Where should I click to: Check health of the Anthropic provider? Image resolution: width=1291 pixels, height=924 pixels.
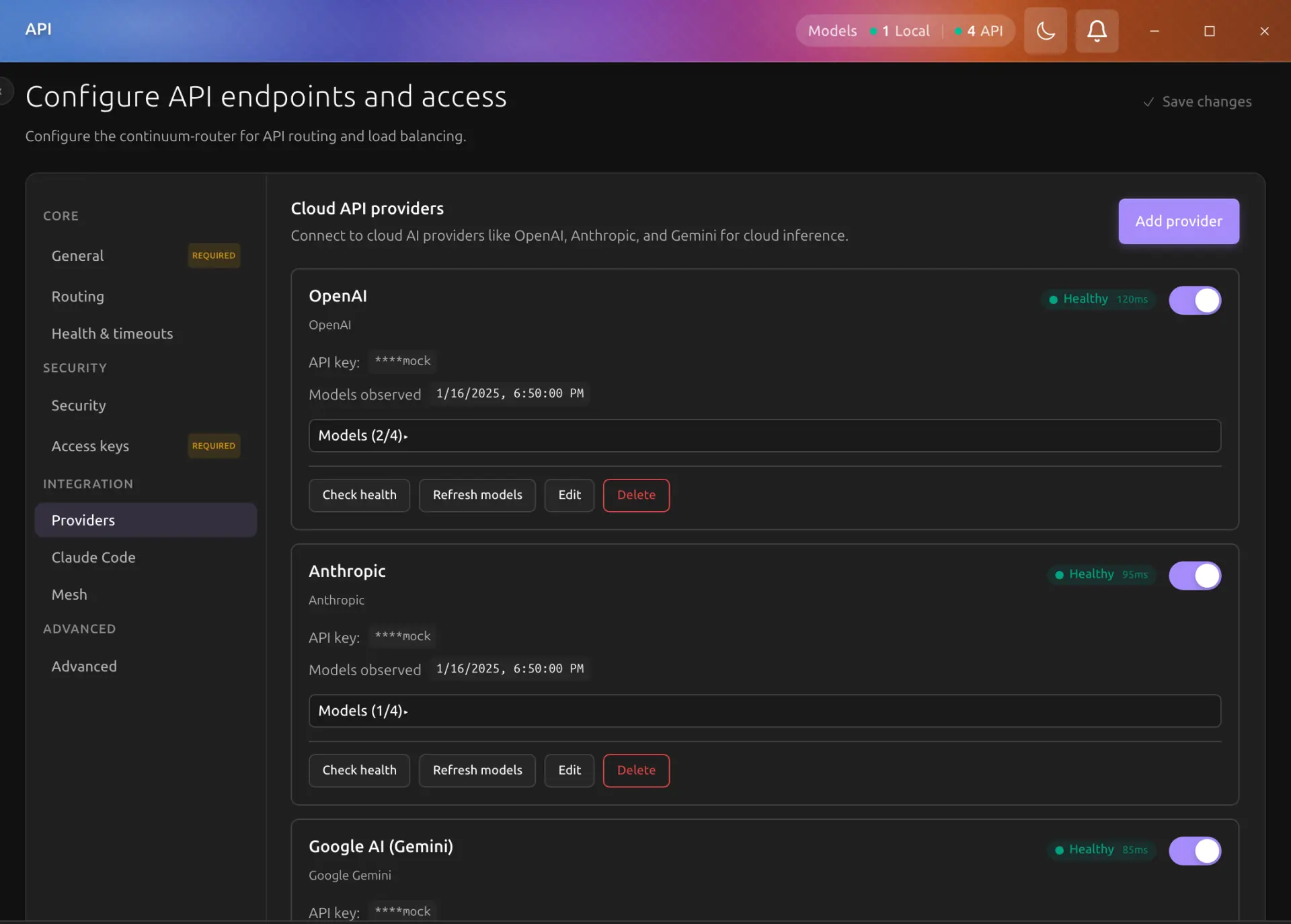[359, 771]
